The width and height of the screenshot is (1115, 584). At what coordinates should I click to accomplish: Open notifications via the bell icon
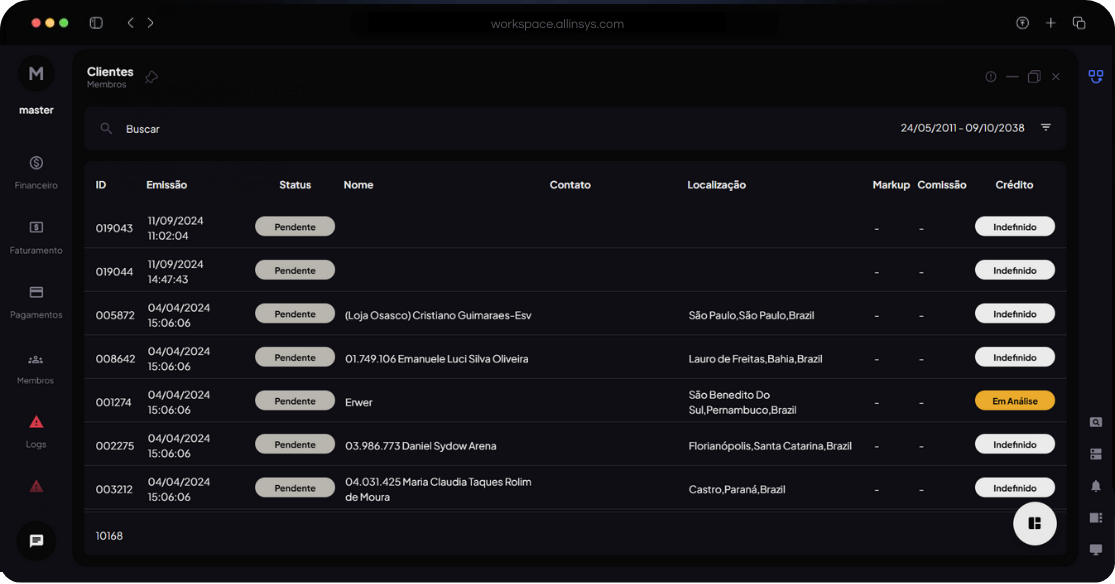click(1095, 485)
